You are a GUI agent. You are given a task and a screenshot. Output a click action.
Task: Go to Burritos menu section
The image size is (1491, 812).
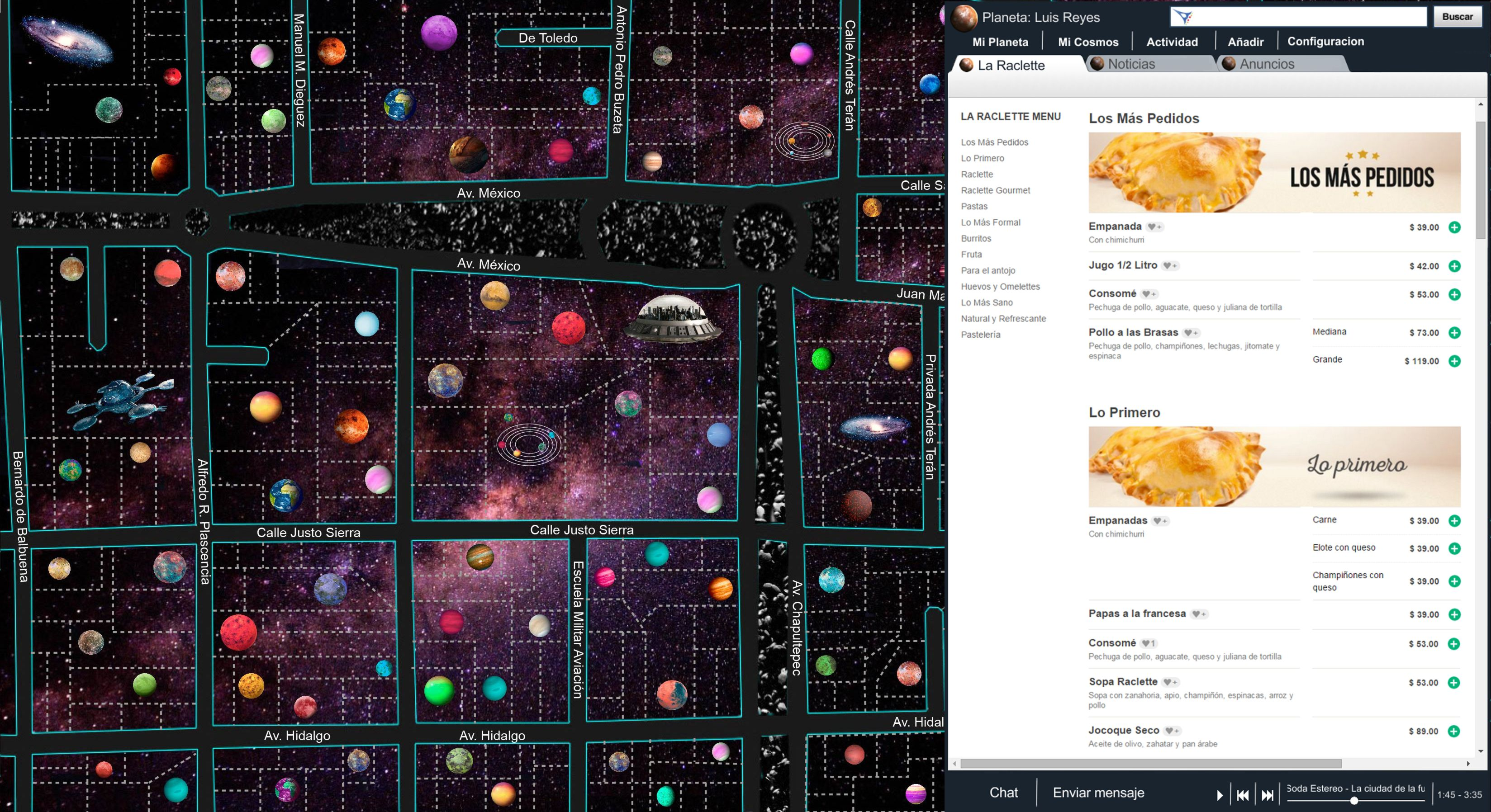pyautogui.click(x=976, y=238)
